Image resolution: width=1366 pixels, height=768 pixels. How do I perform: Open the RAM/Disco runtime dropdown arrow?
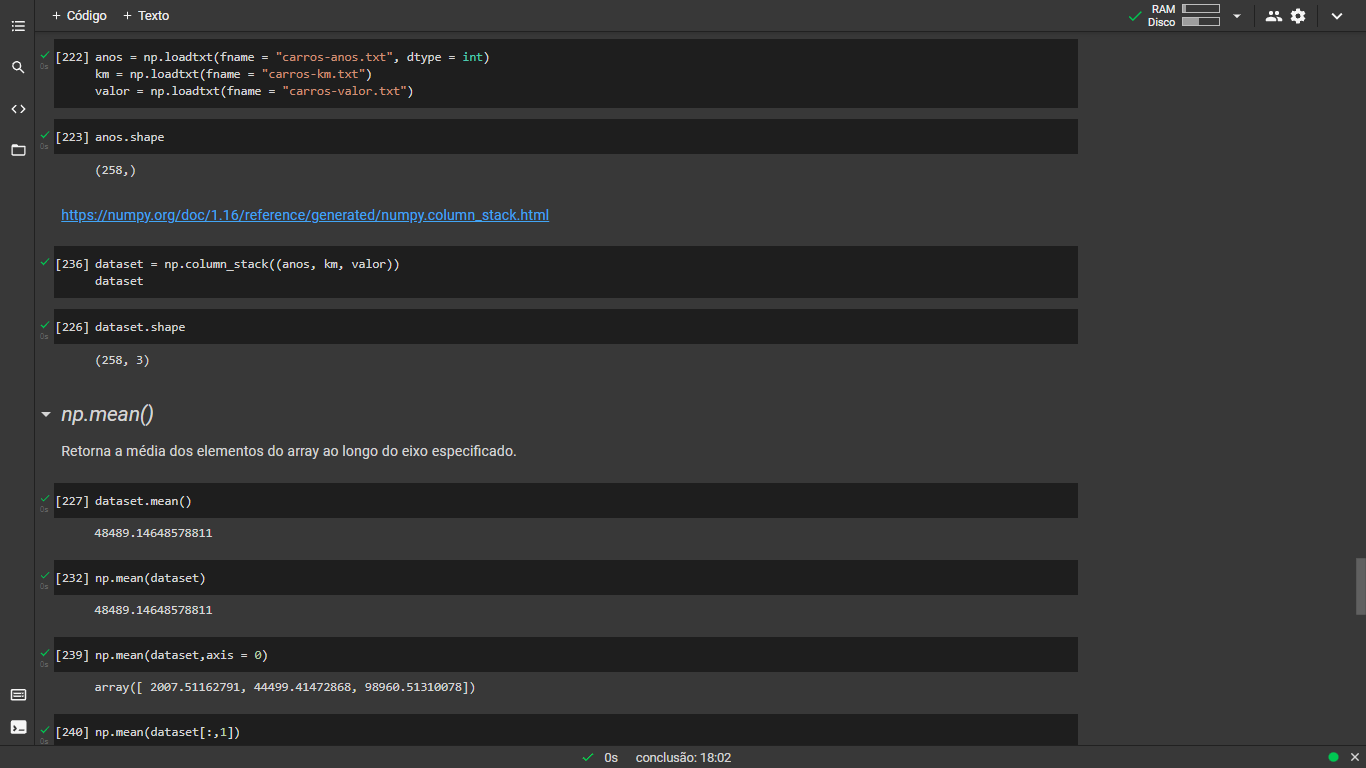click(1237, 16)
